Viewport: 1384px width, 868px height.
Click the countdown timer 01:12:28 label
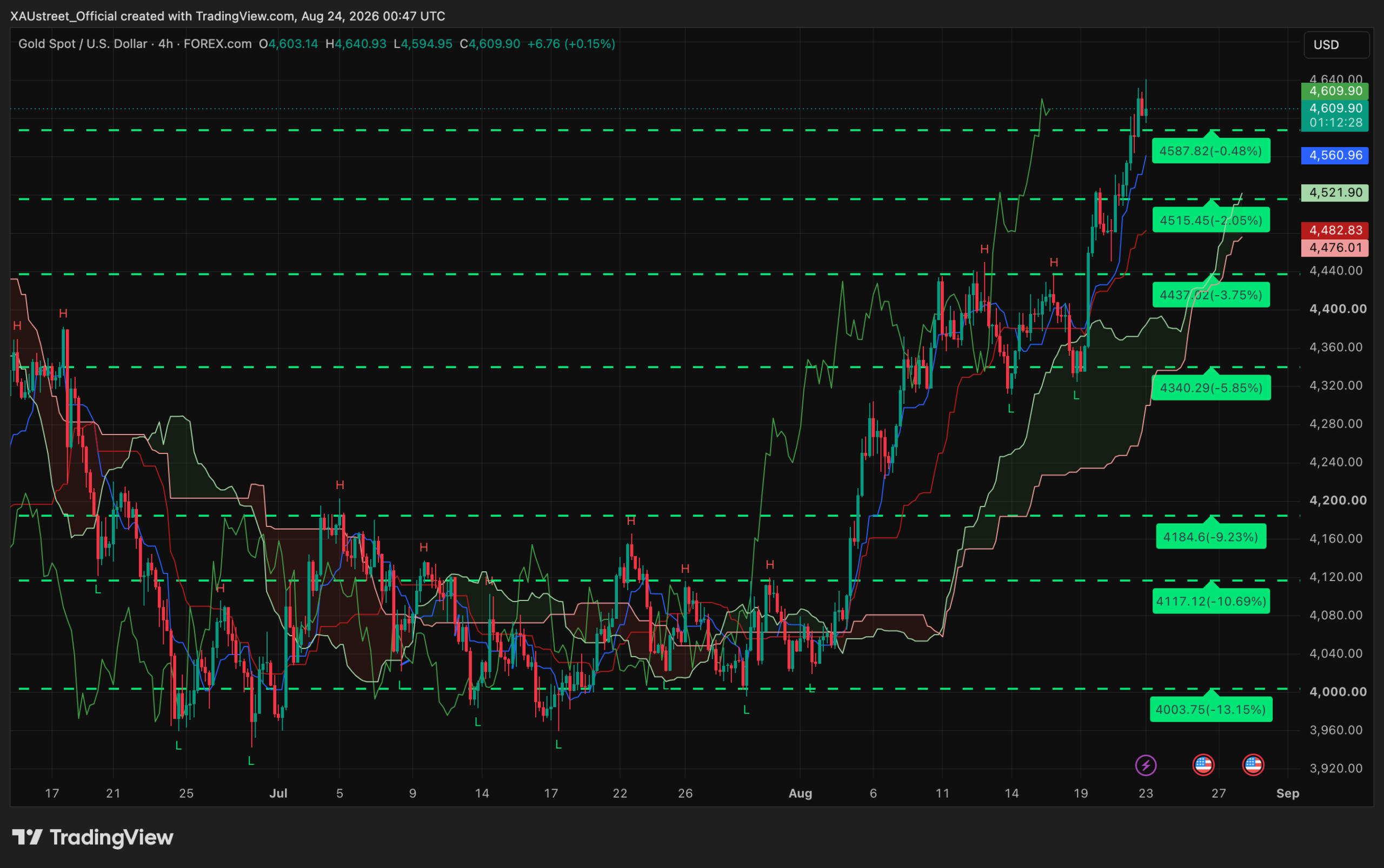[x=1335, y=123]
